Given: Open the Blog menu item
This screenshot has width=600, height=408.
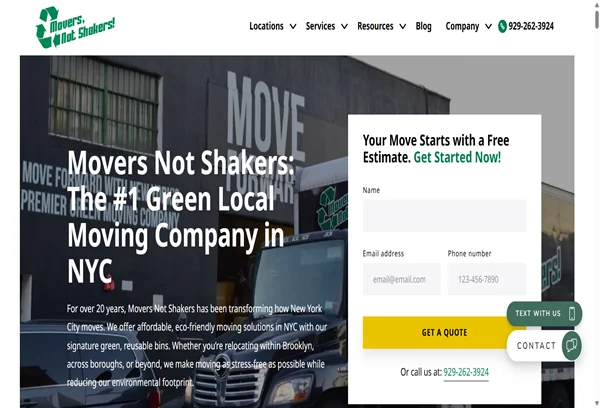Looking at the screenshot, I should [423, 26].
